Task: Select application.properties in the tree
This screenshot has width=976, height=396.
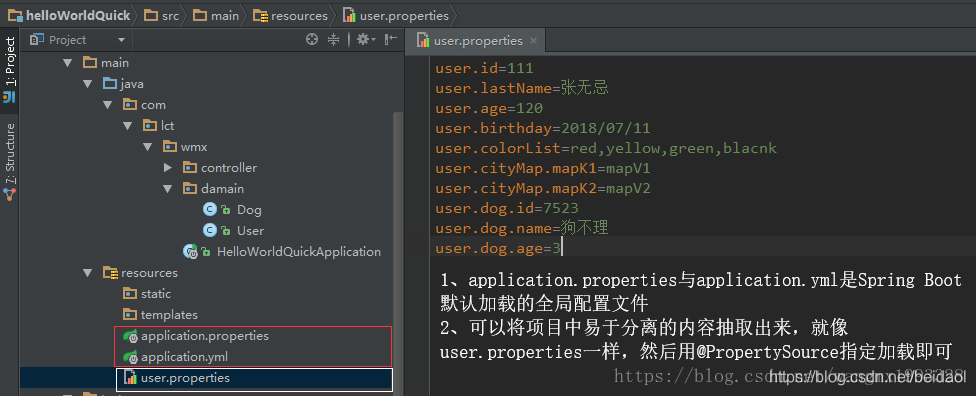Action: pos(205,336)
